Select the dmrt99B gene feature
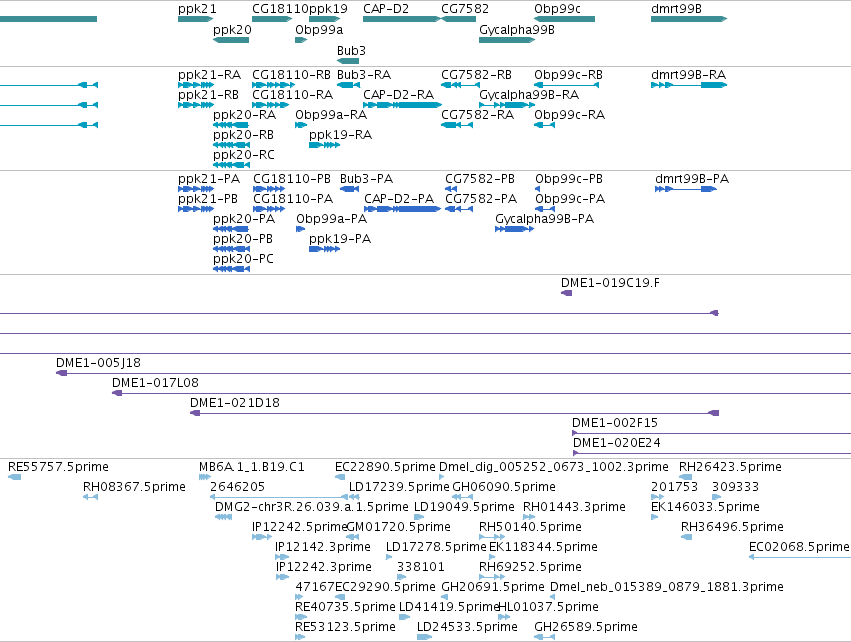 coord(689,19)
